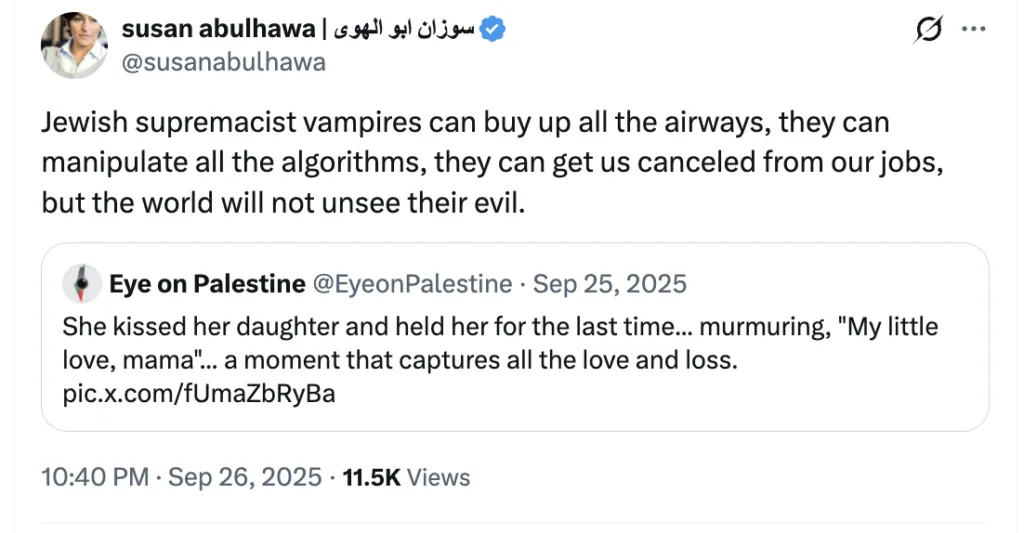Open the three-dot More options menu
1024x533 pixels.
(x=973, y=30)
